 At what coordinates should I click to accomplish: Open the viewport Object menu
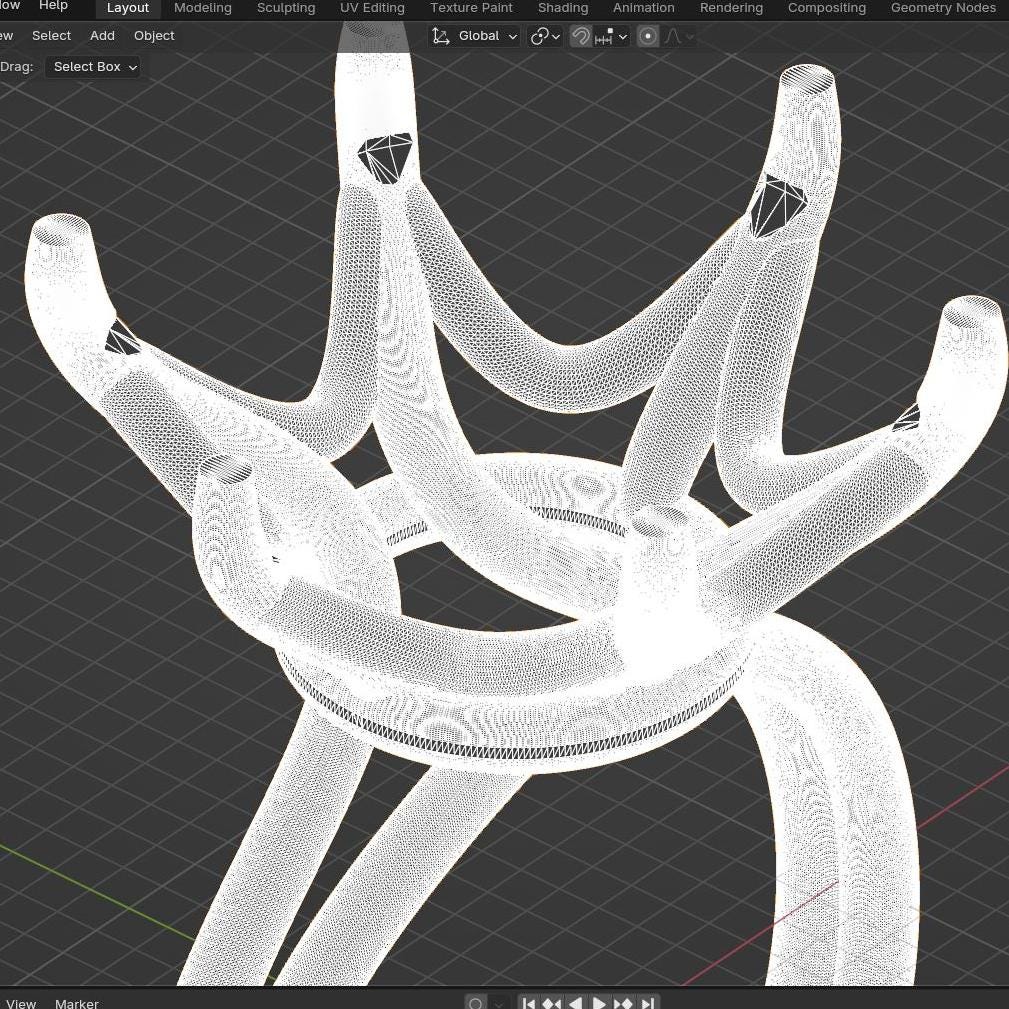154,36
